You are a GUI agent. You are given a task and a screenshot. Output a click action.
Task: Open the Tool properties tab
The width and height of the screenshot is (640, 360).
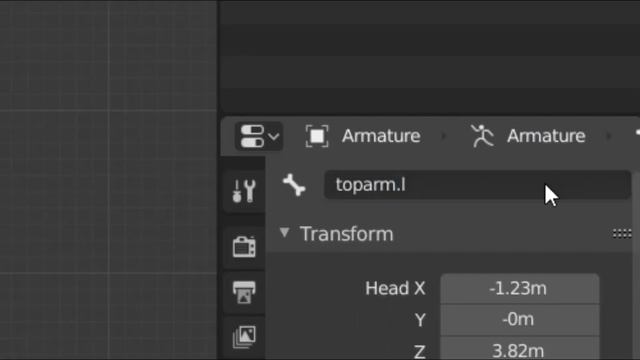(244, 191)
